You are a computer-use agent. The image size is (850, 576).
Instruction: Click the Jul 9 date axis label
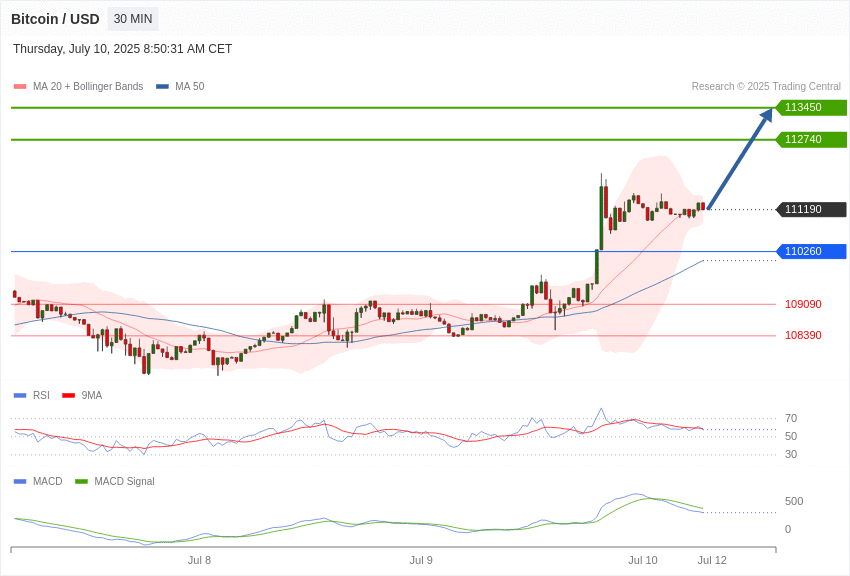coord(421,560)
